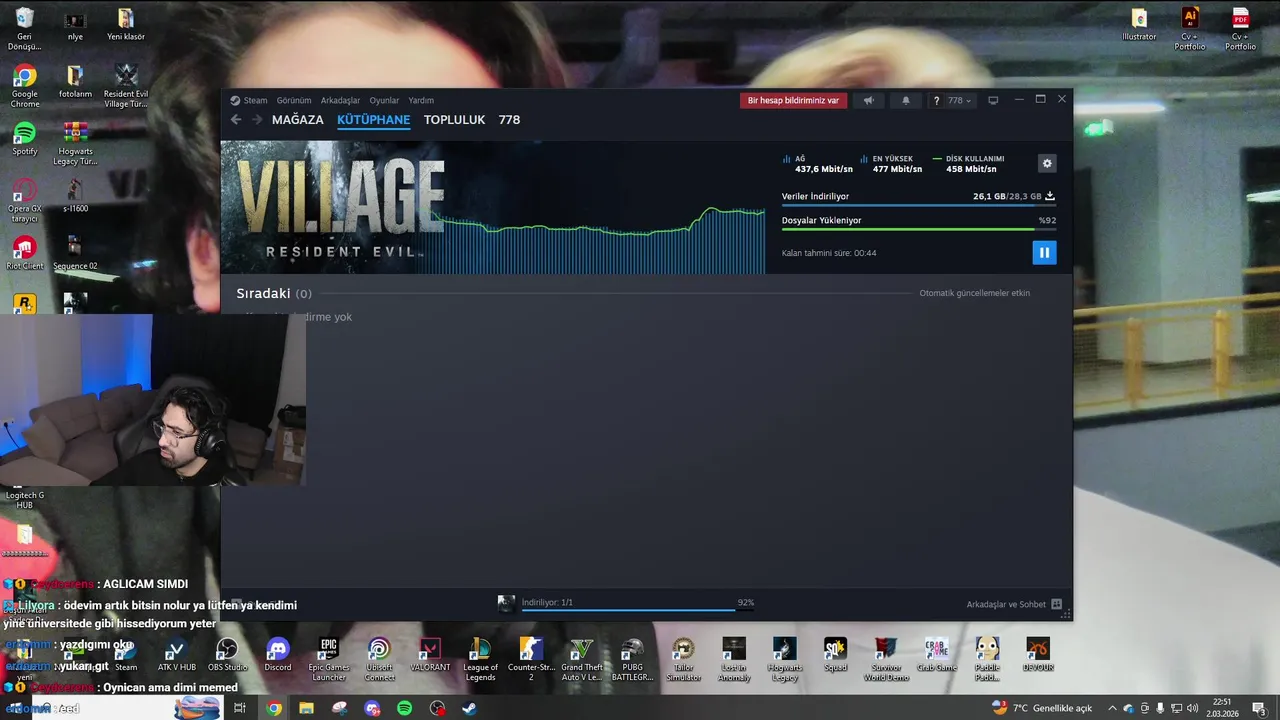Pause the Resident Evil Village download
Screen dimensions: 1280x720
(x=1044, y=252)
